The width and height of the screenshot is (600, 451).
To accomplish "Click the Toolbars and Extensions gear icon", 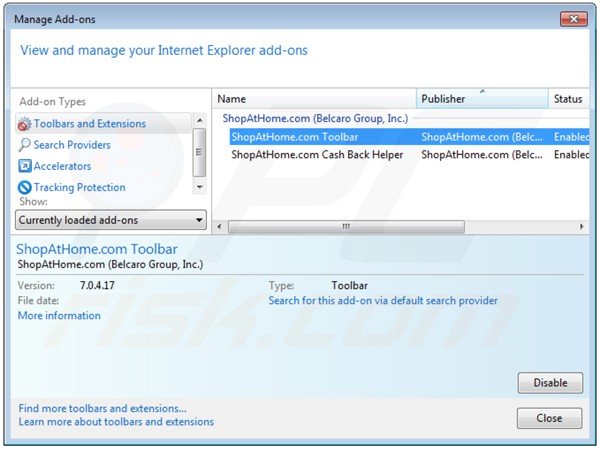I will tap(24, 124).
